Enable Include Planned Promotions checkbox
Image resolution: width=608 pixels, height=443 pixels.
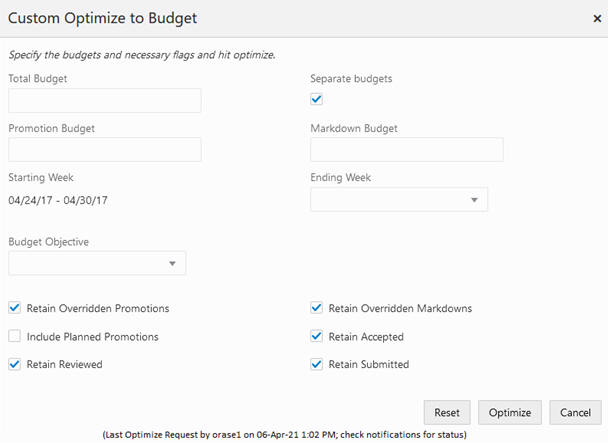click(x=14, y=336)
